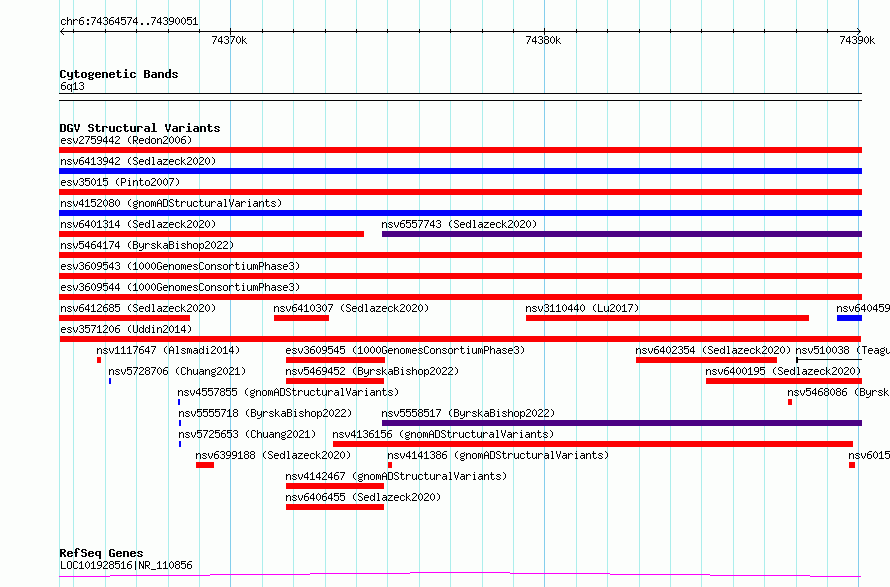Click the small red marker under nsv6015

tap(852, 465)
